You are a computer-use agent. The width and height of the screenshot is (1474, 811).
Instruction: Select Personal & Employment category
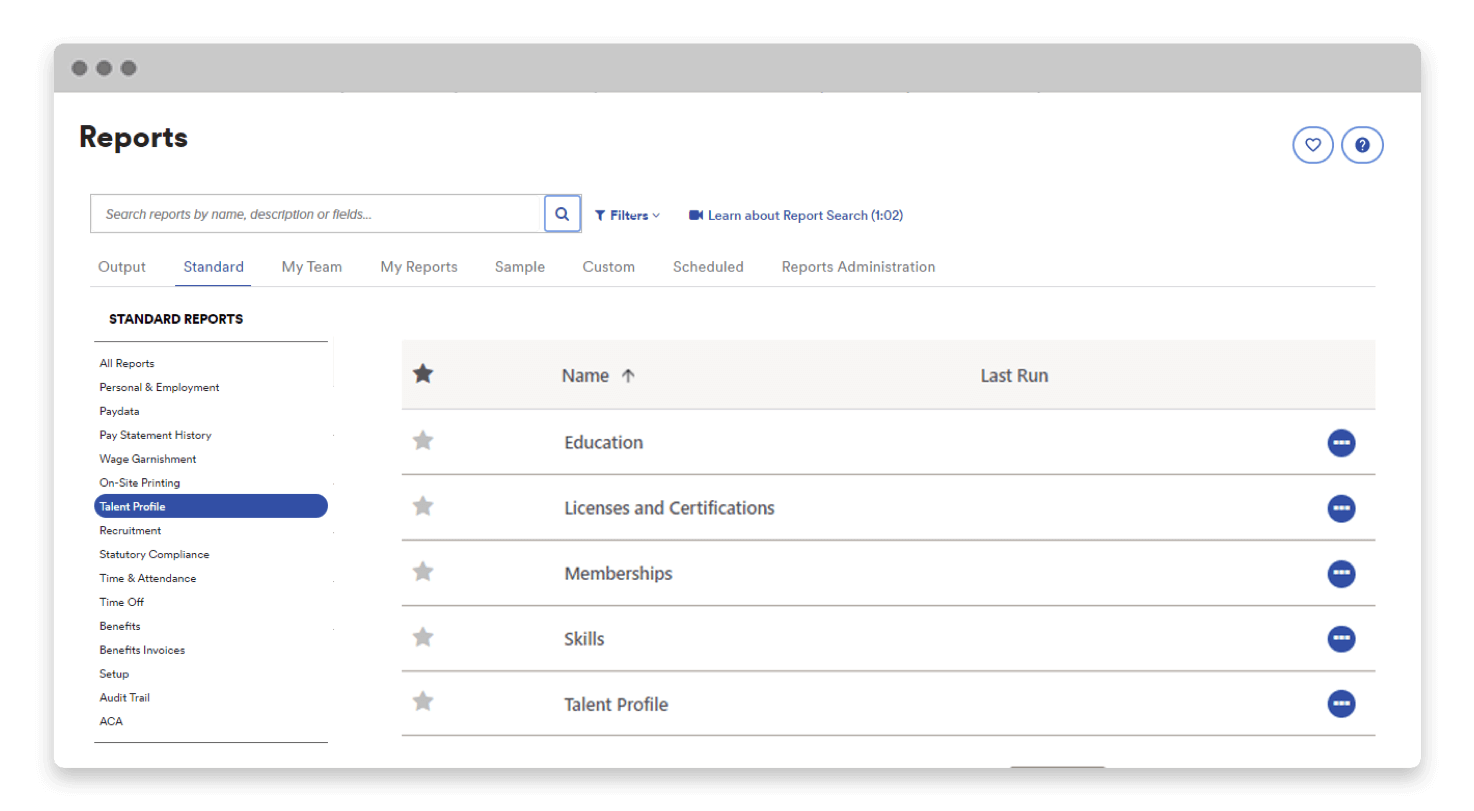(x=159, y=387)
